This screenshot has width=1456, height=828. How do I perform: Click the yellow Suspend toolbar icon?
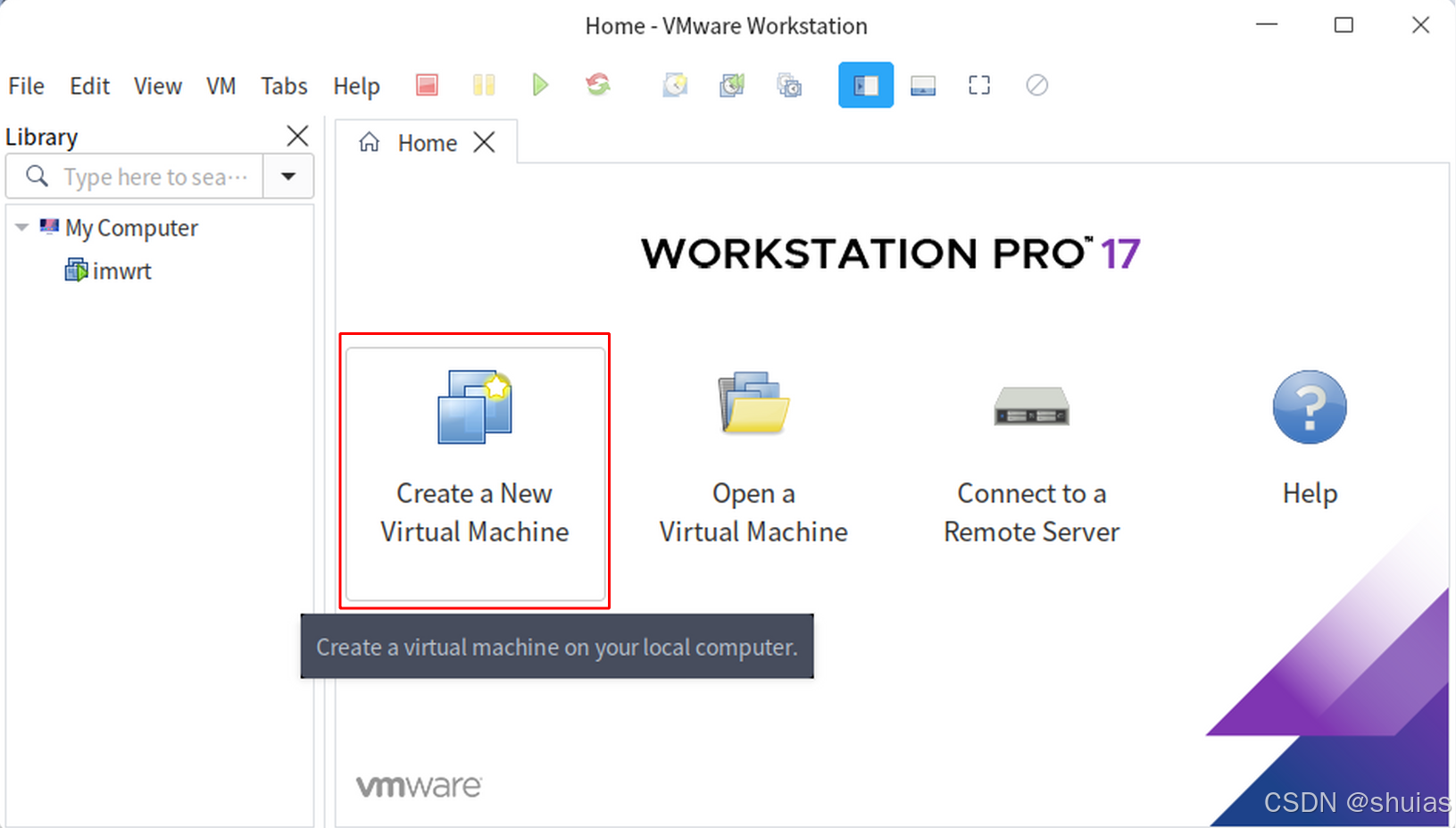tap(484, 85)
